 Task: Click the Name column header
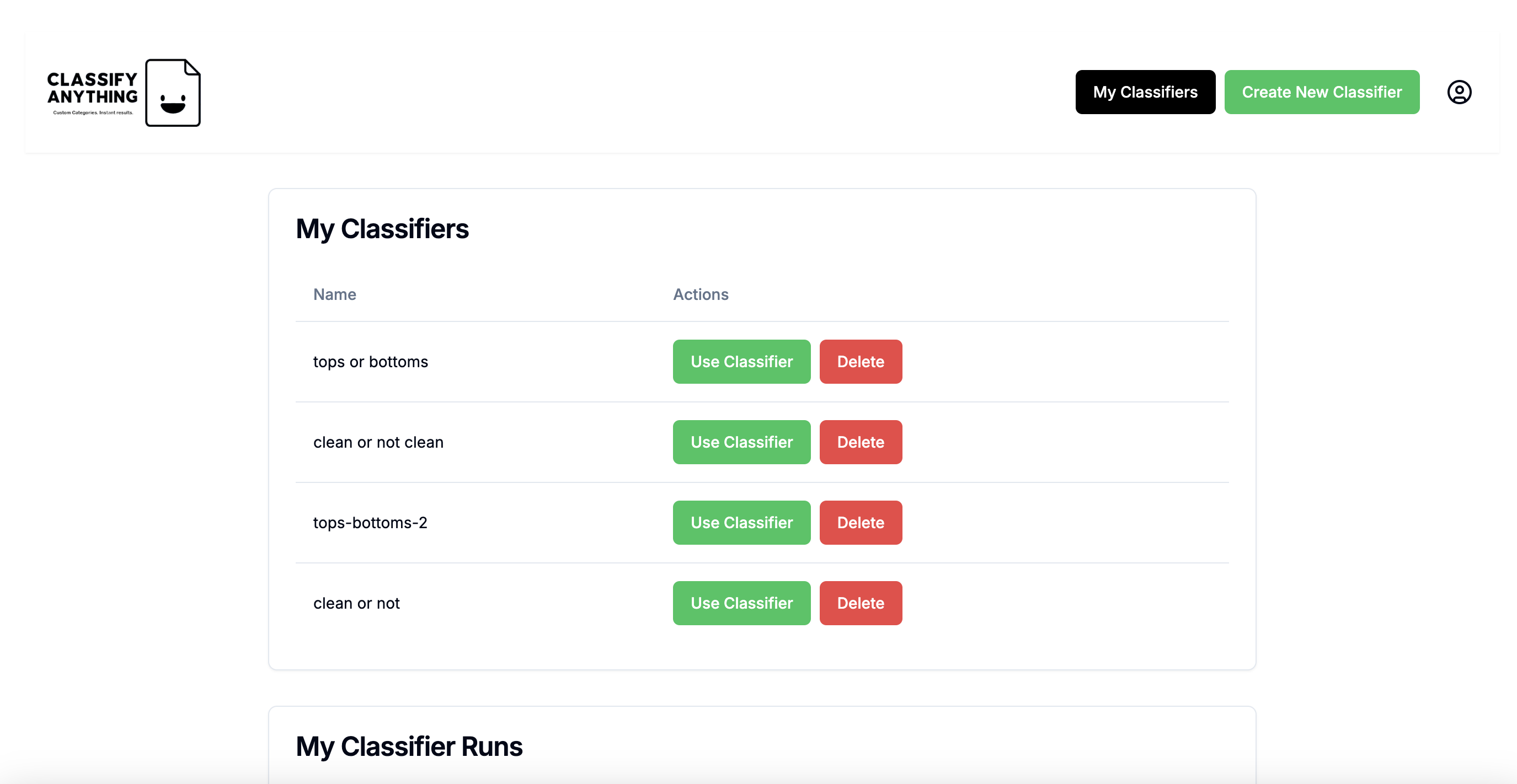334,294
